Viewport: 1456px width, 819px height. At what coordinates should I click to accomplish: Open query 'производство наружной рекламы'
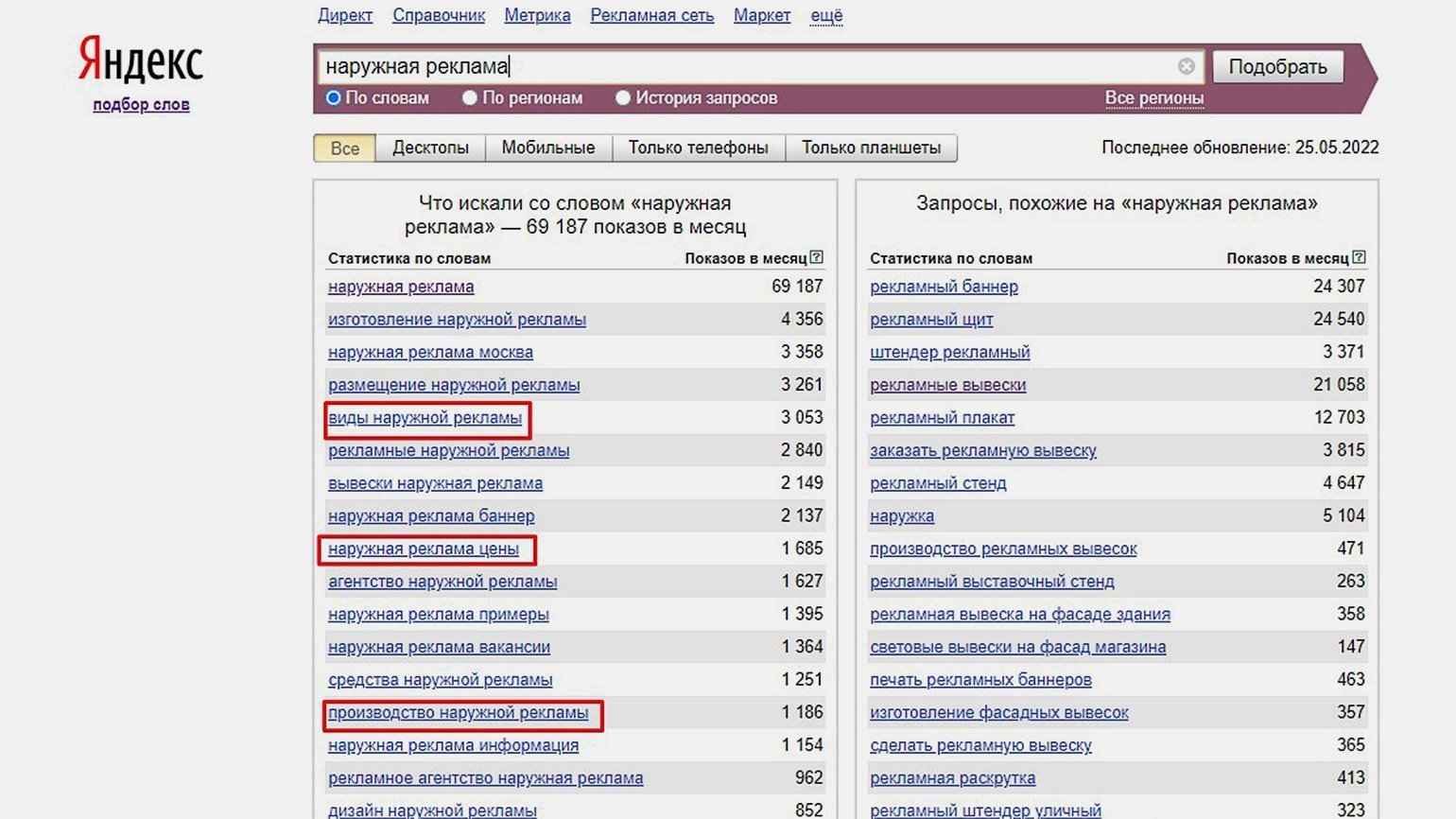click(458, 713)
